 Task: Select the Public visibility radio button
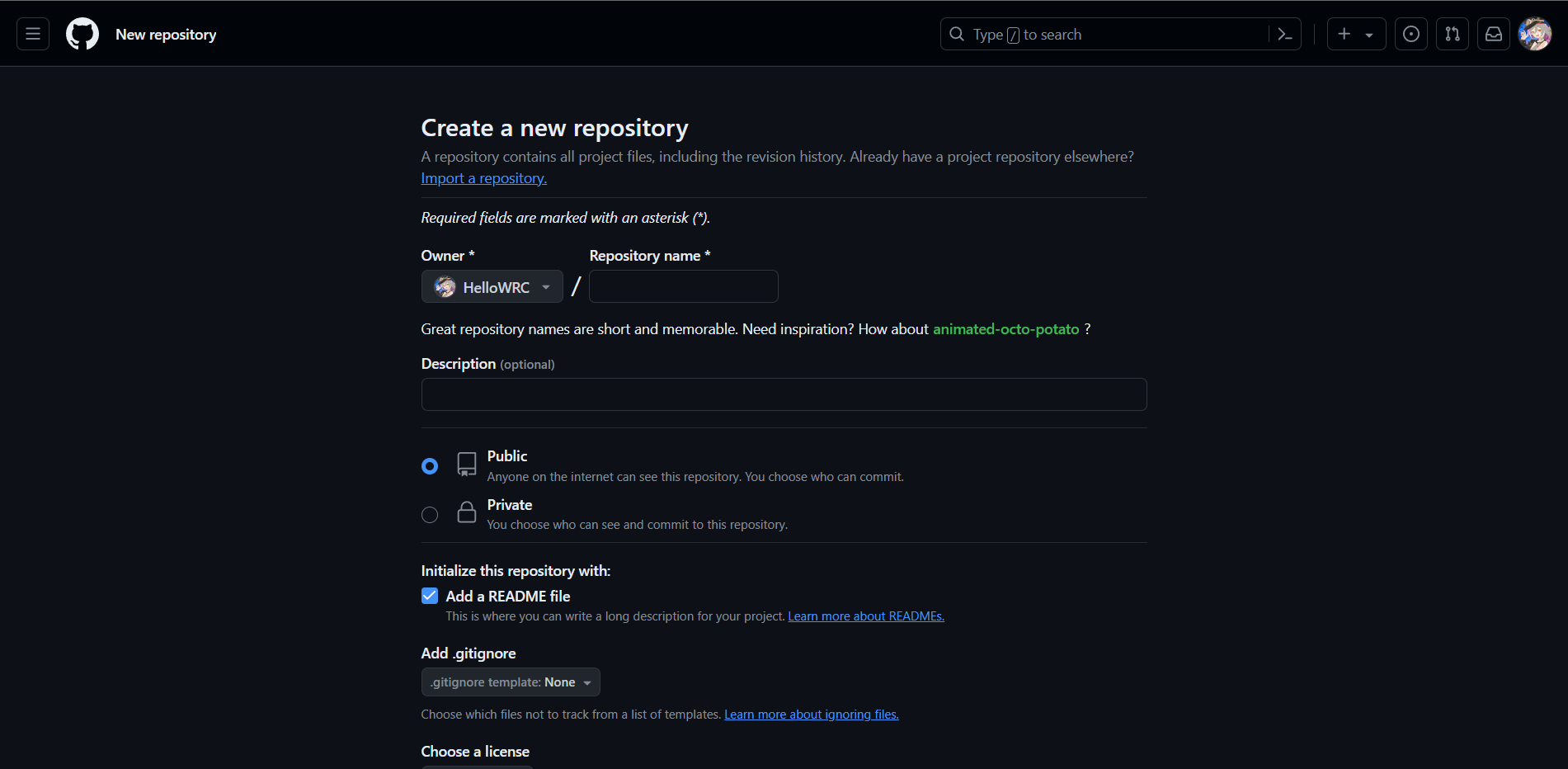(430, 466)
